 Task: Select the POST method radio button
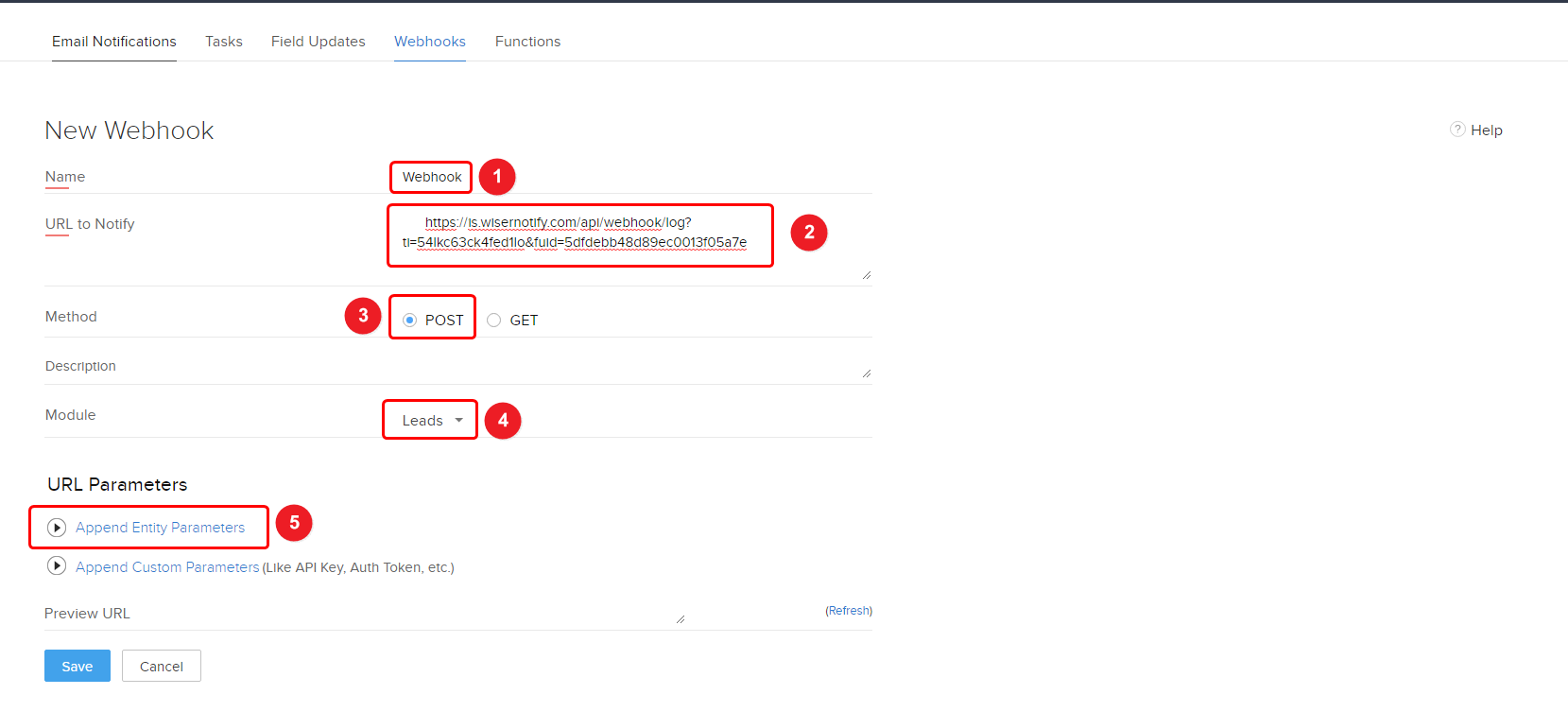[410, 321]
